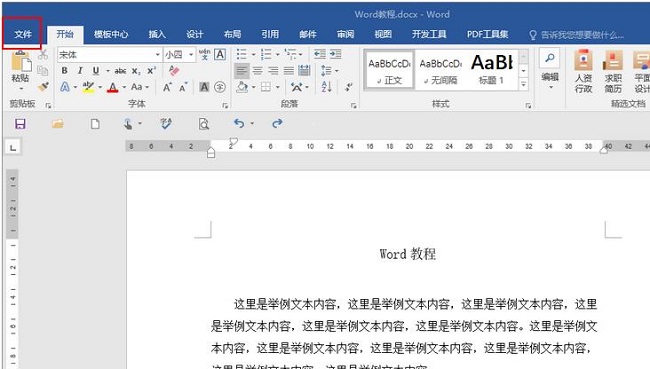Click the distributed alignment icon
This screenshot has height=369, width=650.
pyautogui.click(x=304, y=71)
